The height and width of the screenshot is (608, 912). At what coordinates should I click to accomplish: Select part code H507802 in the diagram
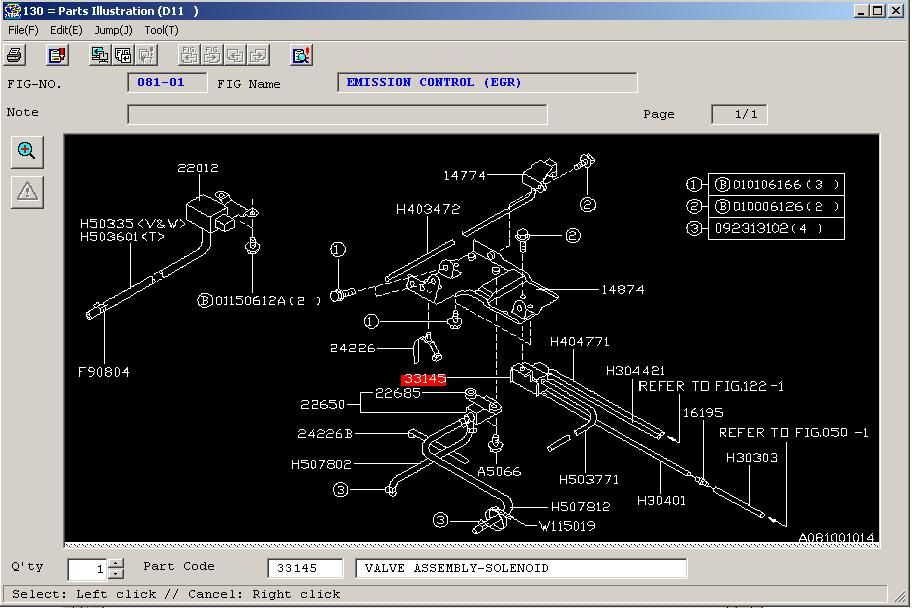coord(321,464)
